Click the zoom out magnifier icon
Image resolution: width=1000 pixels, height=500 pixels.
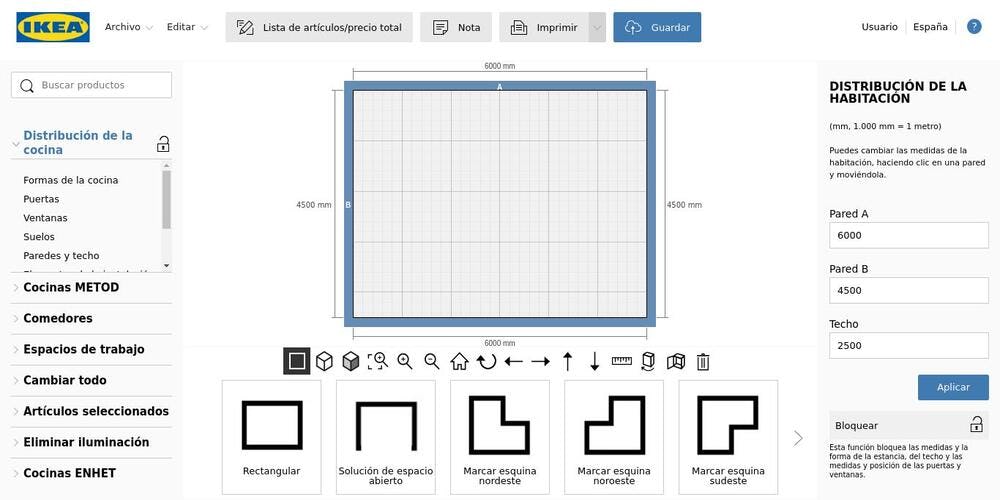(432, 361)
